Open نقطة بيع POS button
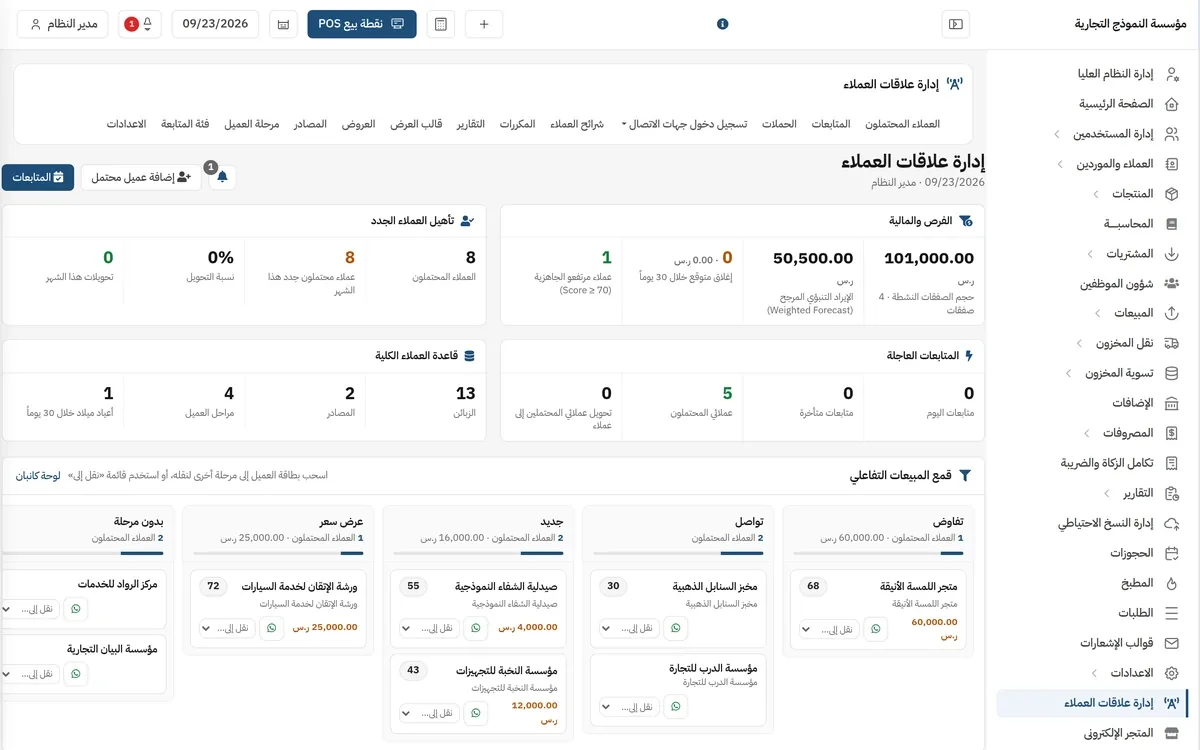The width and height of the screenshot is (1200, 750). coord(362,24)
